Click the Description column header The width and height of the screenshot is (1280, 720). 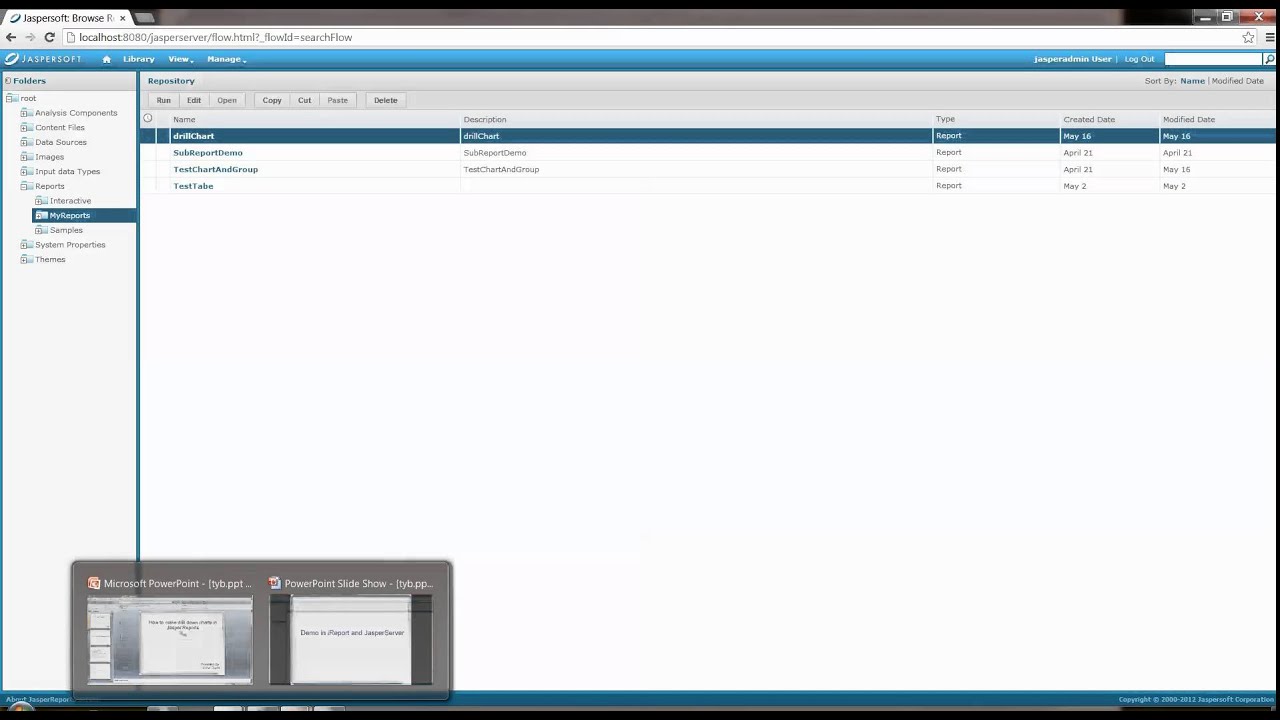[x=485, y=120]
